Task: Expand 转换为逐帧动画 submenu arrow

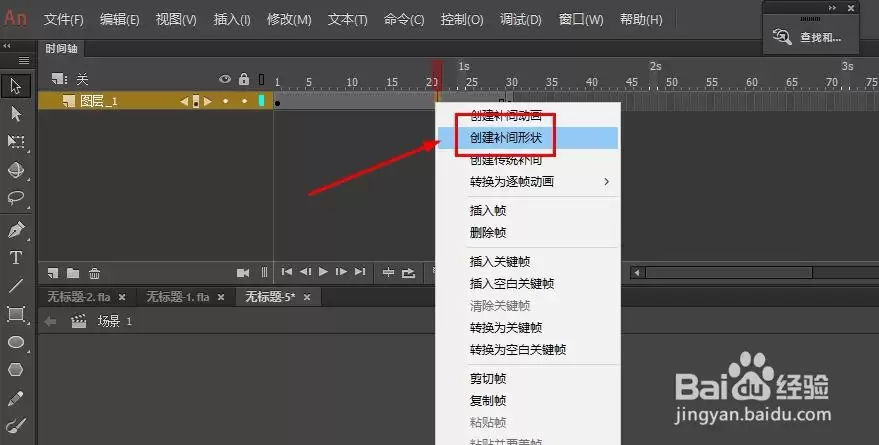Action: pos(607,182)
